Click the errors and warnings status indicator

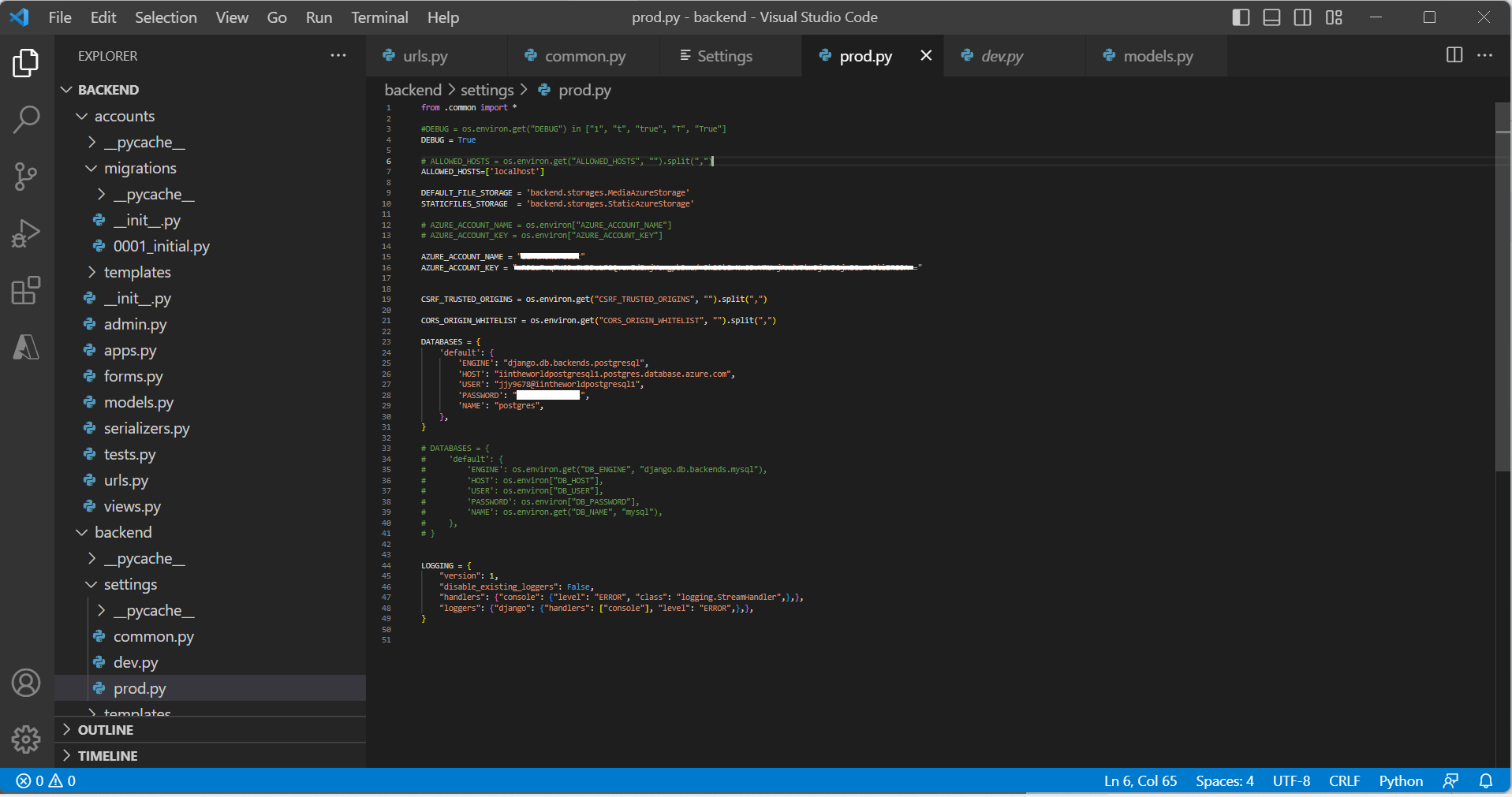(46, 780)
